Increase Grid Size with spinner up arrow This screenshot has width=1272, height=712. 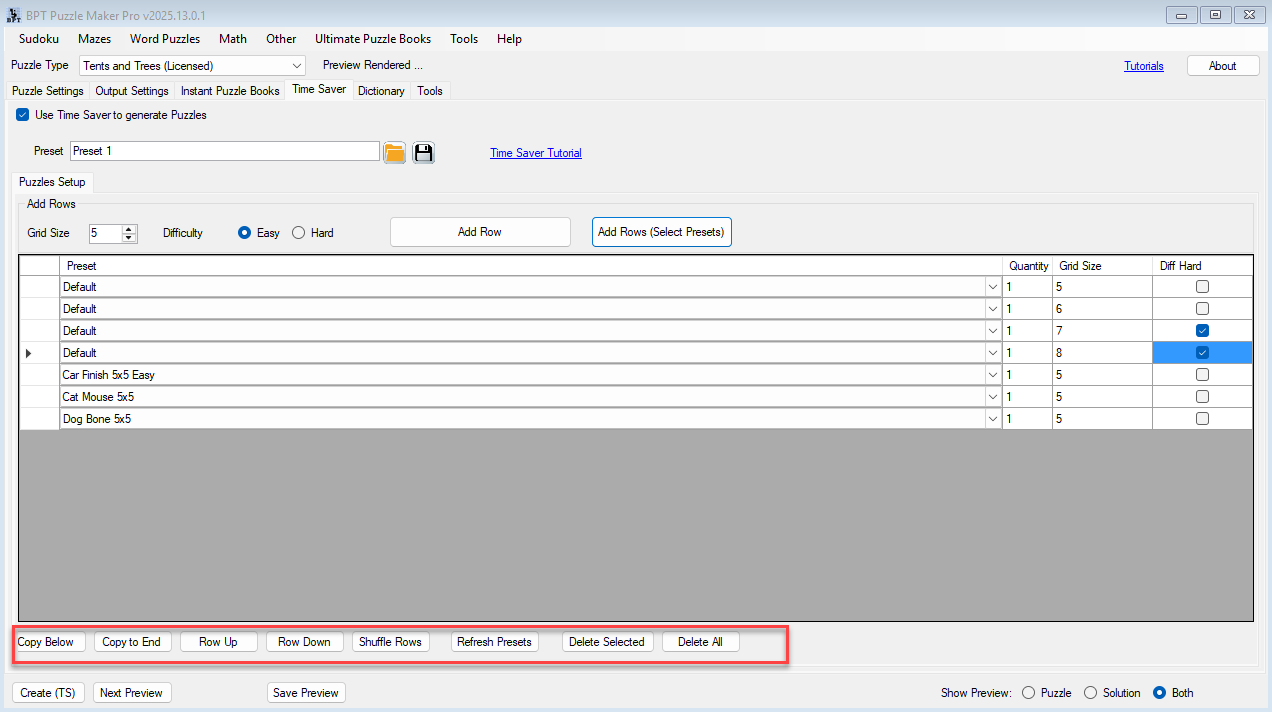click(129, 229)
